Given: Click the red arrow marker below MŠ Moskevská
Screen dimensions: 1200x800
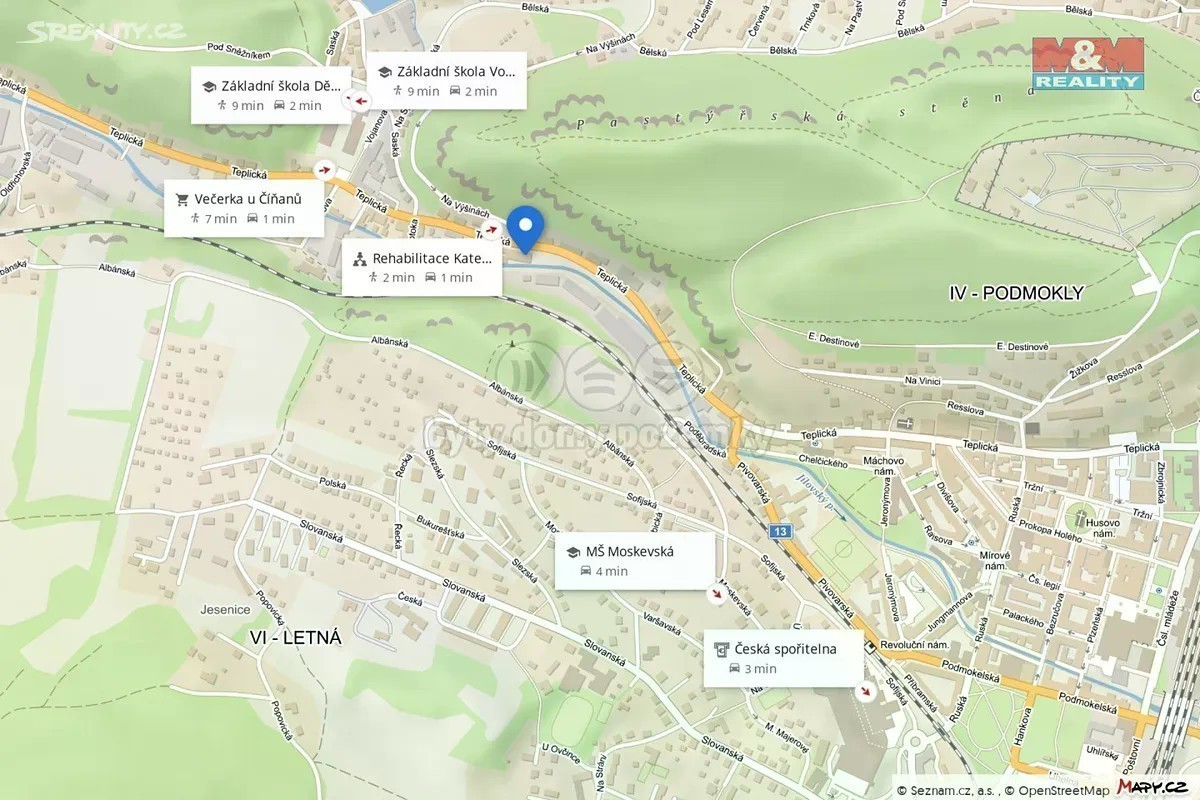Looking at the screenshot, I should point(717,594).
